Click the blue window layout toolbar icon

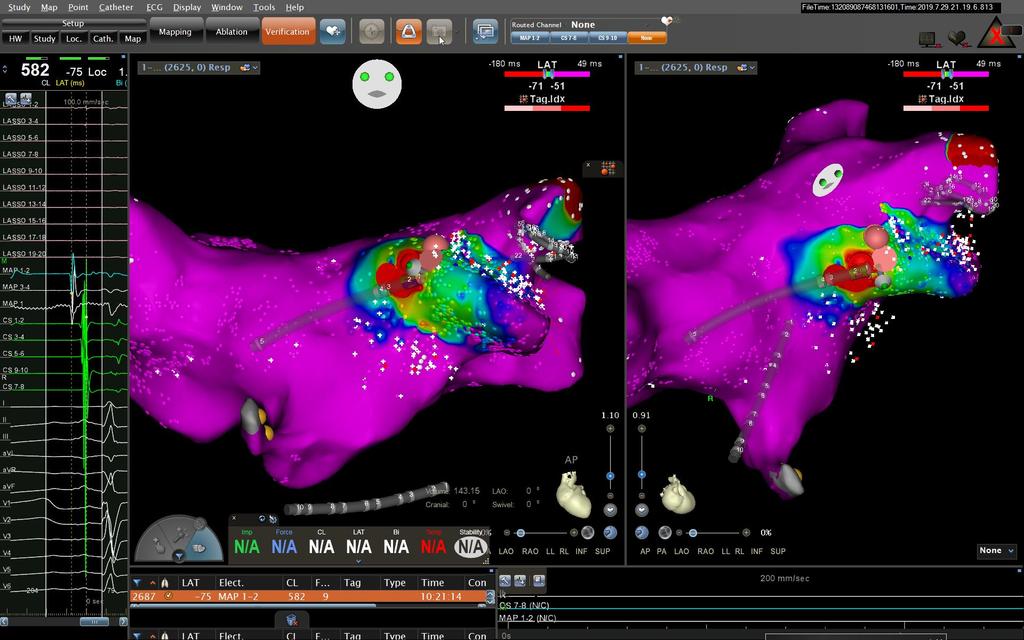[485, 31]
